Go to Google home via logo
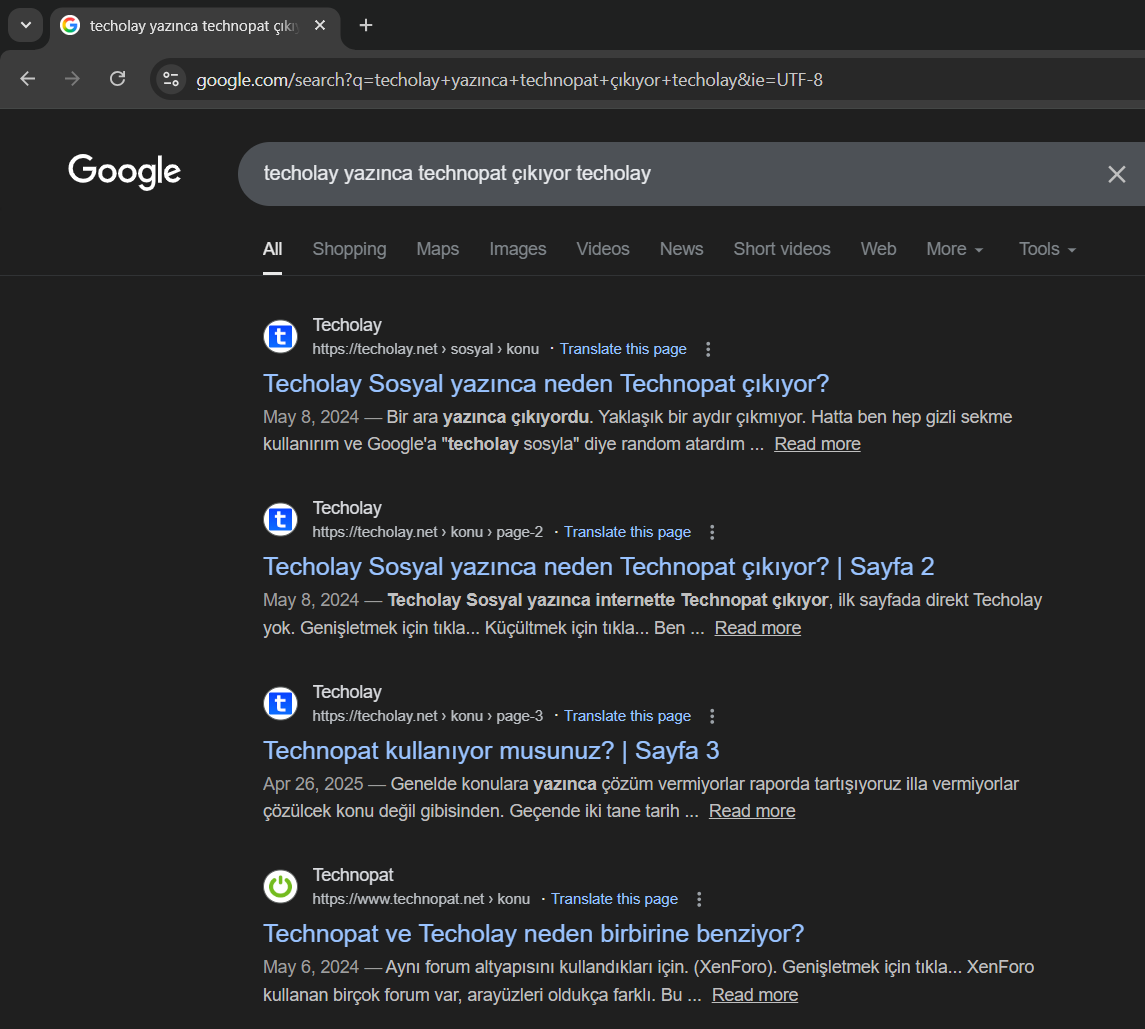 (x=124, y=171)
